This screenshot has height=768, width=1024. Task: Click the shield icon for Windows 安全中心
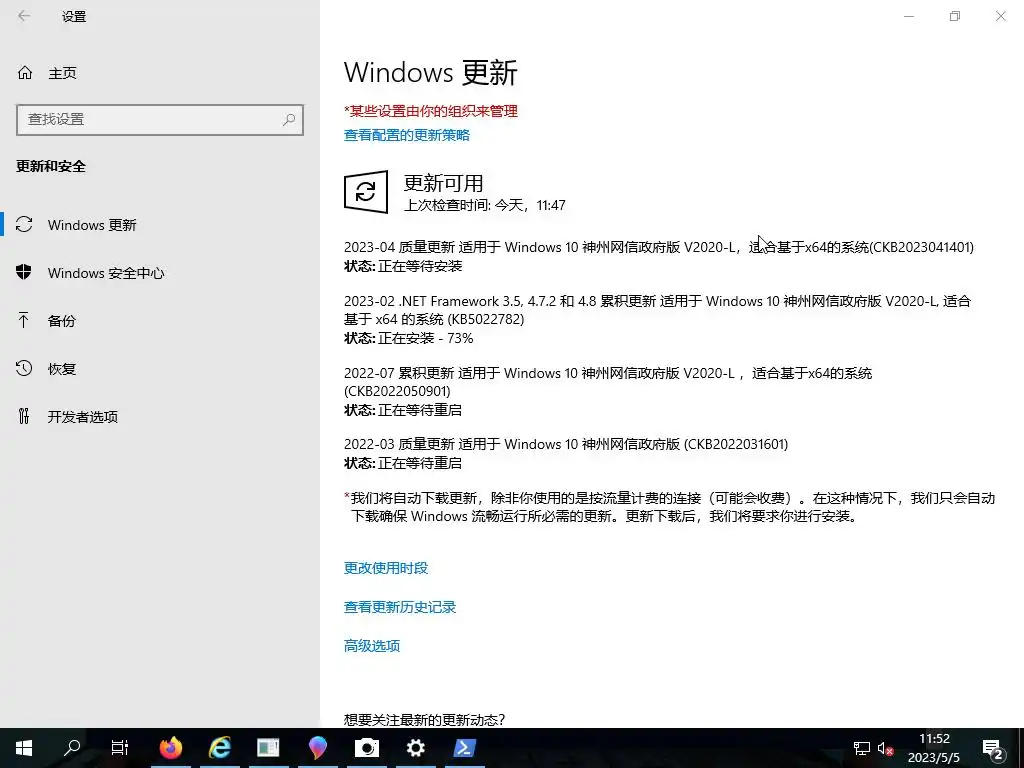(24, 272)
